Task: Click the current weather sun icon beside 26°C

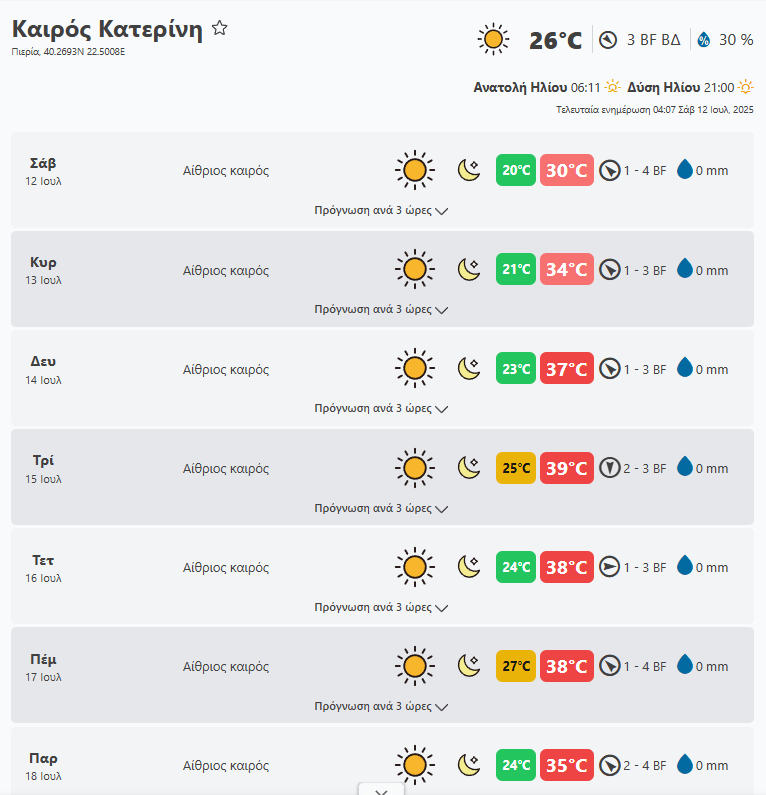Action: click(x=493, y=40)
